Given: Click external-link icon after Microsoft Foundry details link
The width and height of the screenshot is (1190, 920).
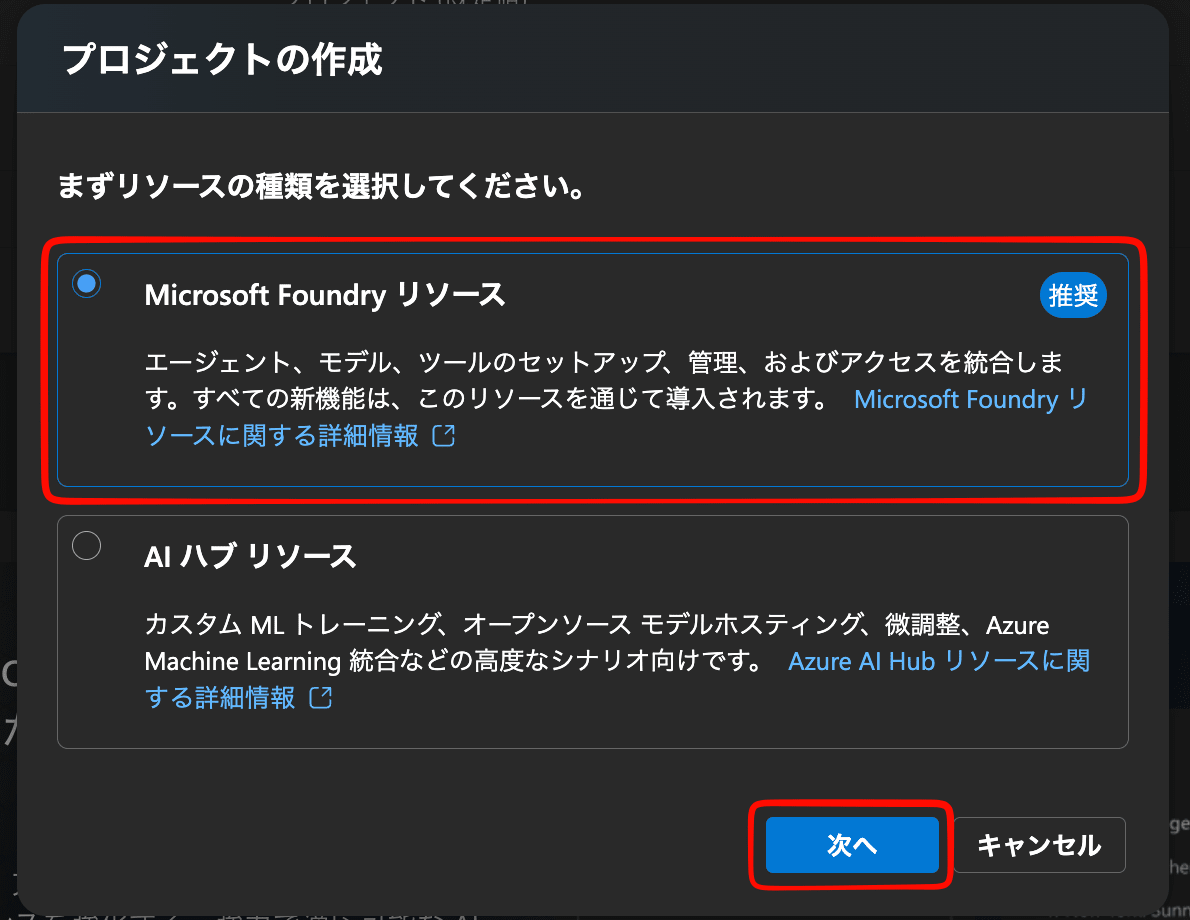Looking at the screenshot, I should pyautogui.click(x=444, y=436).
